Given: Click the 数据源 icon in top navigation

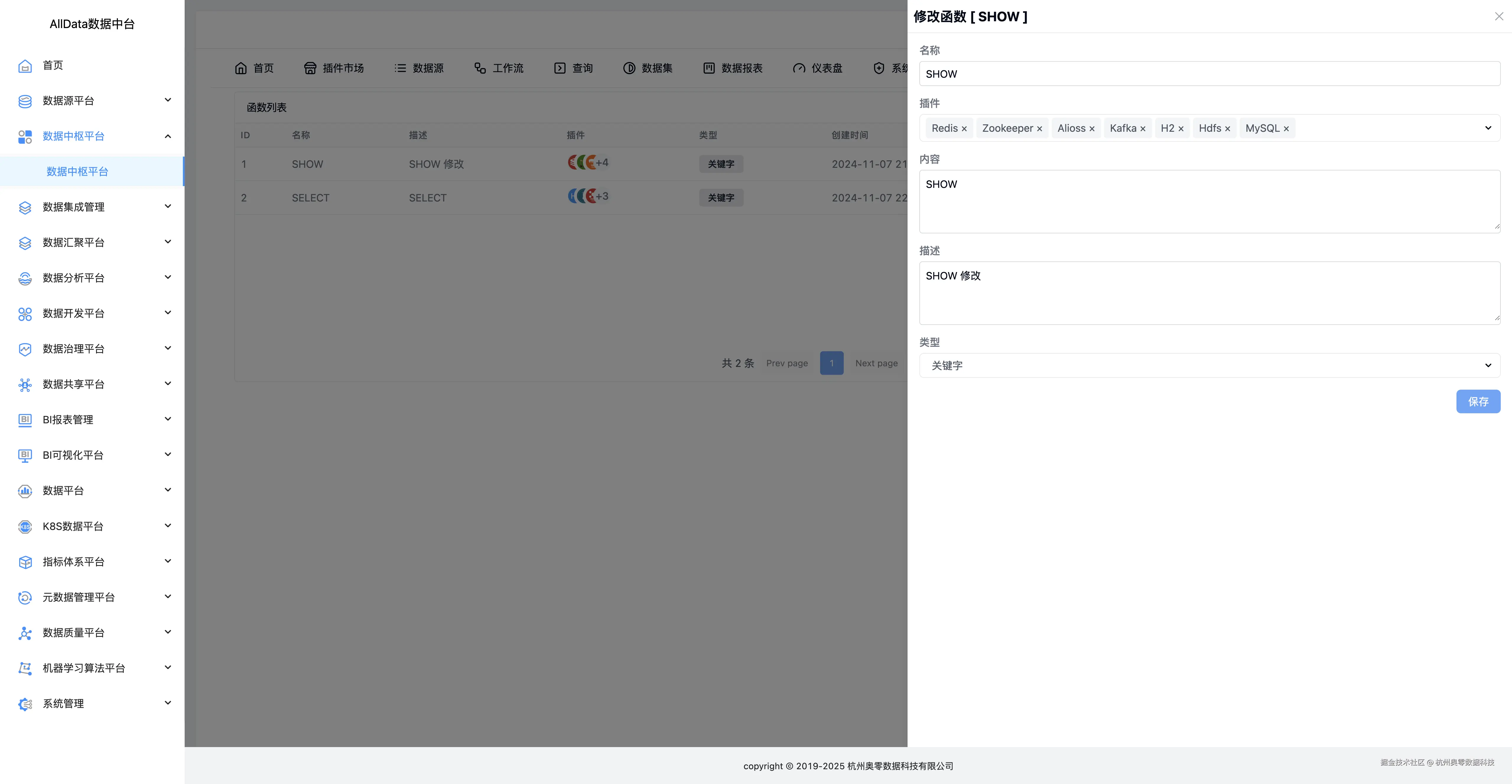Looking at the screenshot, I should [x=400, y=68].
